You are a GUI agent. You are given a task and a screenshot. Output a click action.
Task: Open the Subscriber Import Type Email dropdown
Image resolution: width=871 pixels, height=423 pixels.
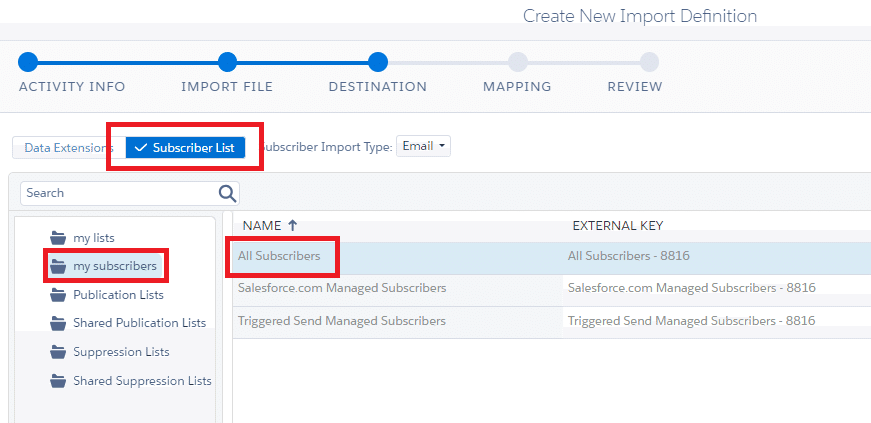(x=423, y=146)
